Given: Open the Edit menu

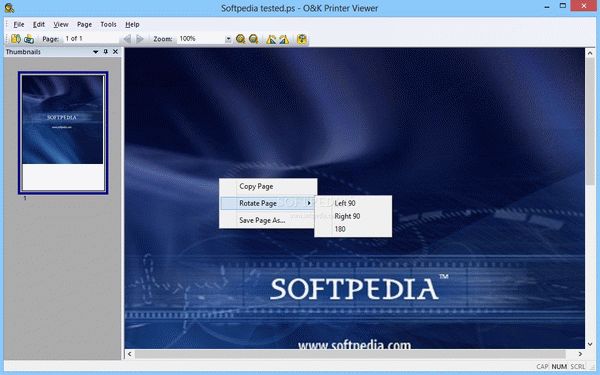Looking at the screenshot, I should pyautogui.click(x=39, y=24).
